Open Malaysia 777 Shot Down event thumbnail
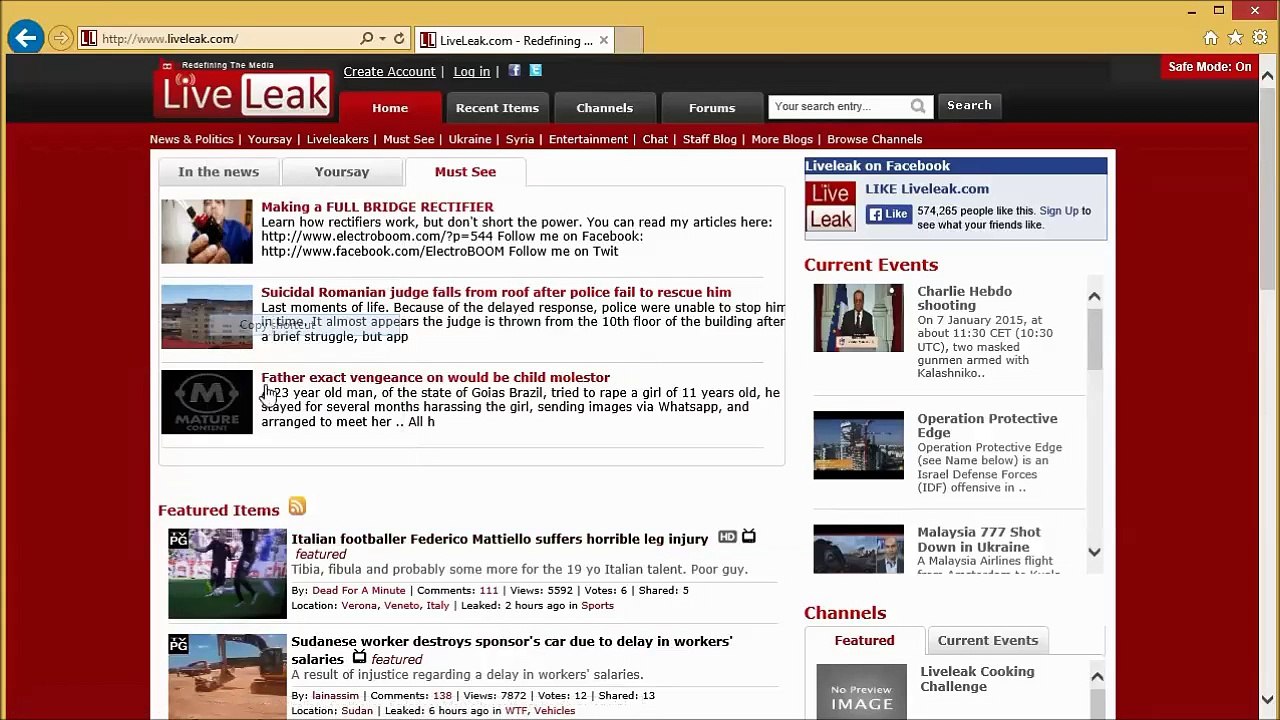Screen dimensions: 1280x720 [x=858, y=549]
